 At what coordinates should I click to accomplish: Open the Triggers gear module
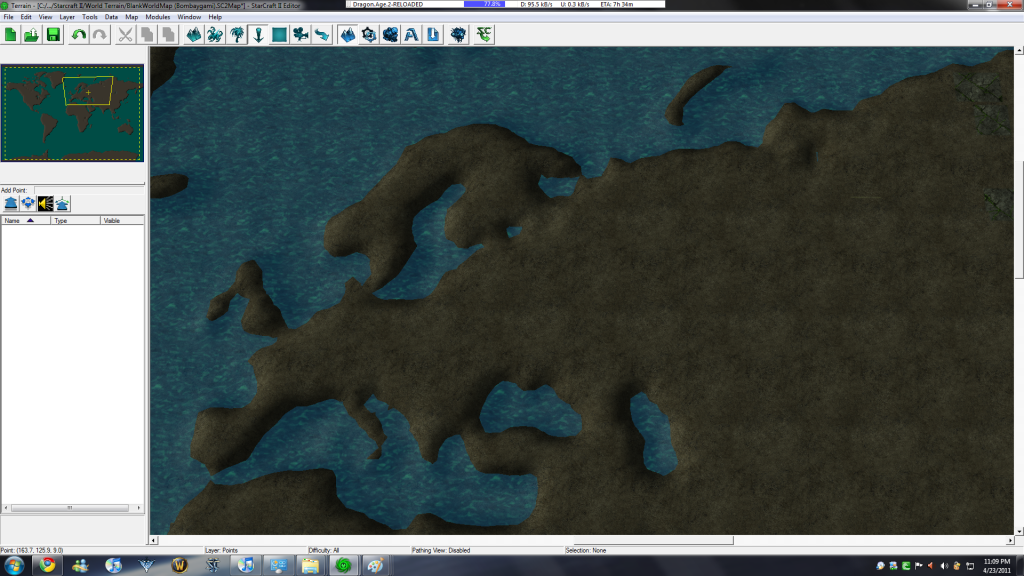[369, 35]
